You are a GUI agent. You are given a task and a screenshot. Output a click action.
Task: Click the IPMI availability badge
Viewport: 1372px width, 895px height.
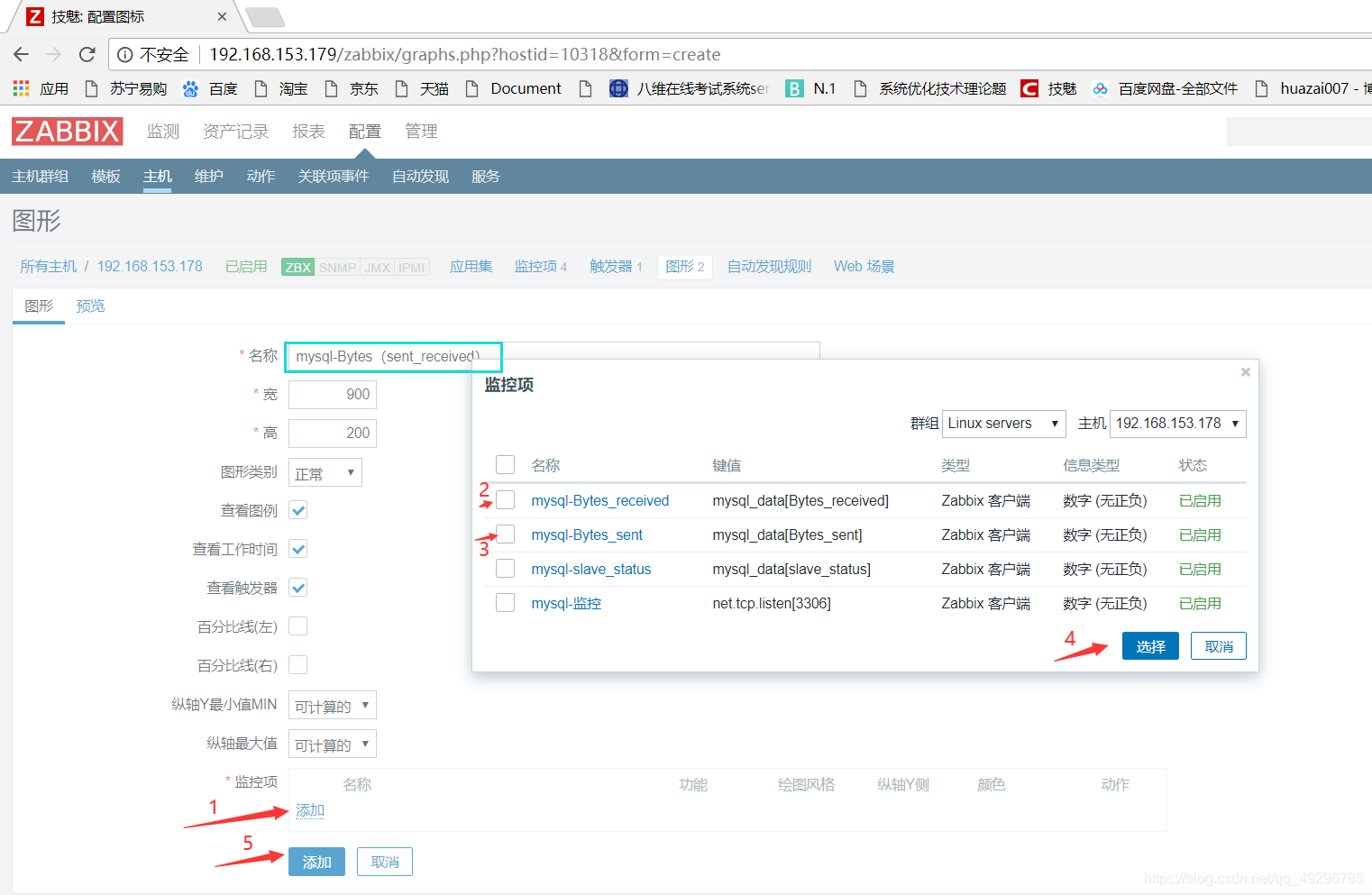(x=412, y=267)
